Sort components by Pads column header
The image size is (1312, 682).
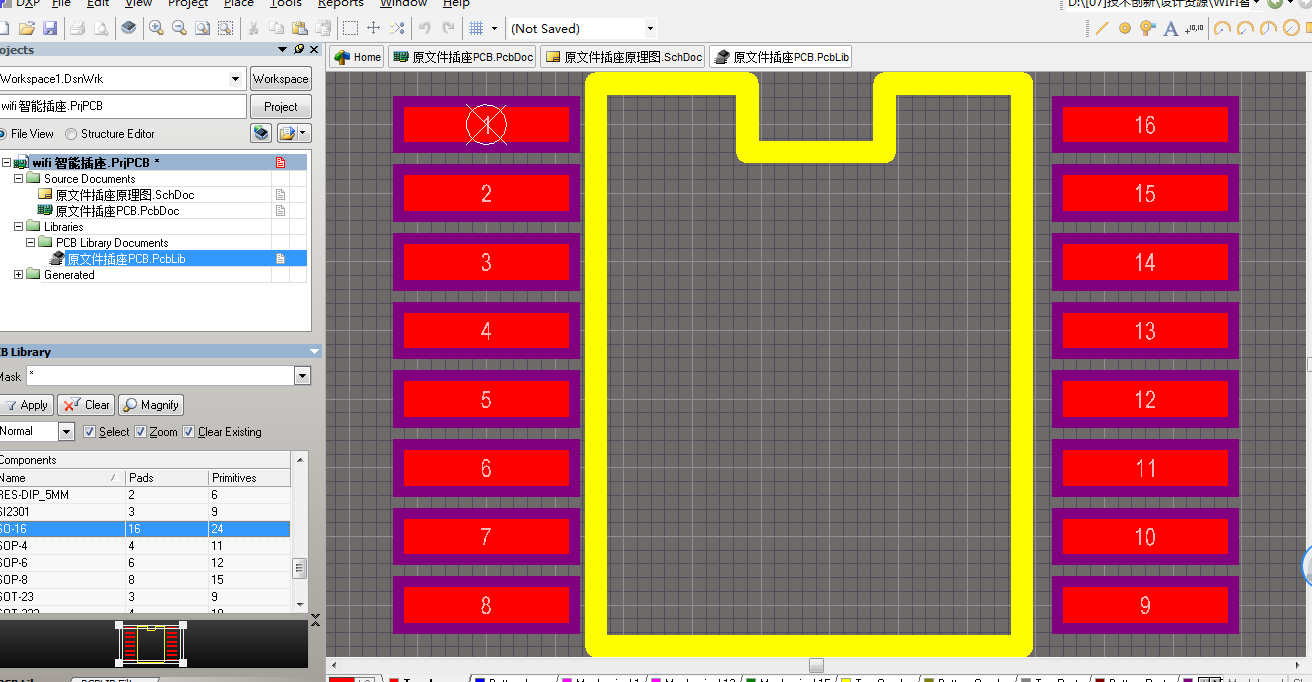click(167, 478)
